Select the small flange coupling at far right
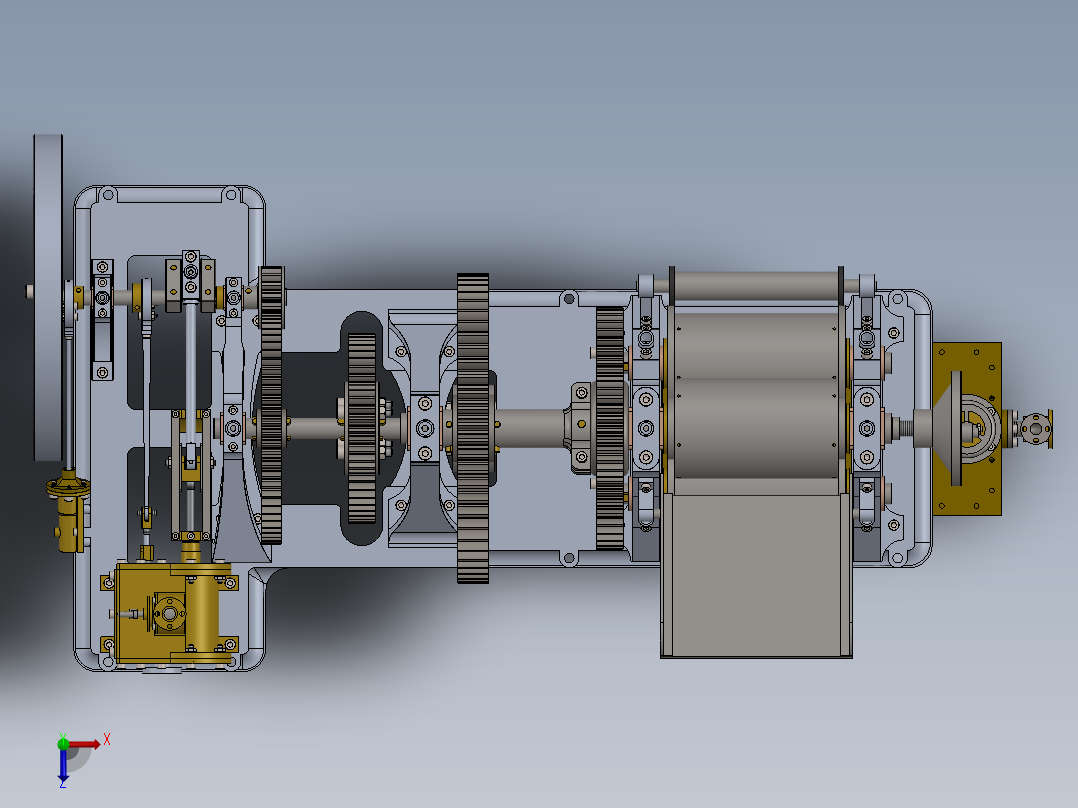The height and width of the screenshot is (808, 1078). (1035, 428)
